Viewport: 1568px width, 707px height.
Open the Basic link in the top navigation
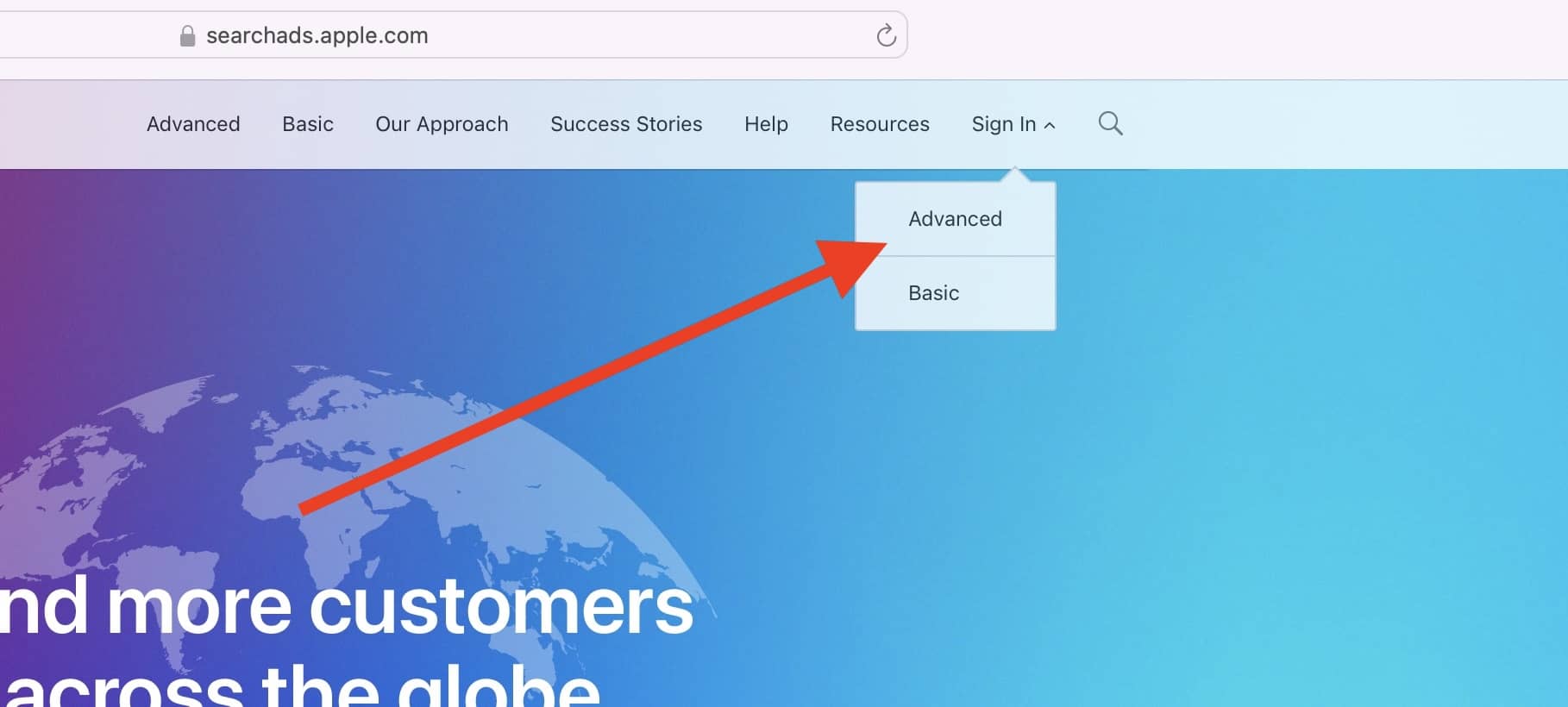[308, 124]
